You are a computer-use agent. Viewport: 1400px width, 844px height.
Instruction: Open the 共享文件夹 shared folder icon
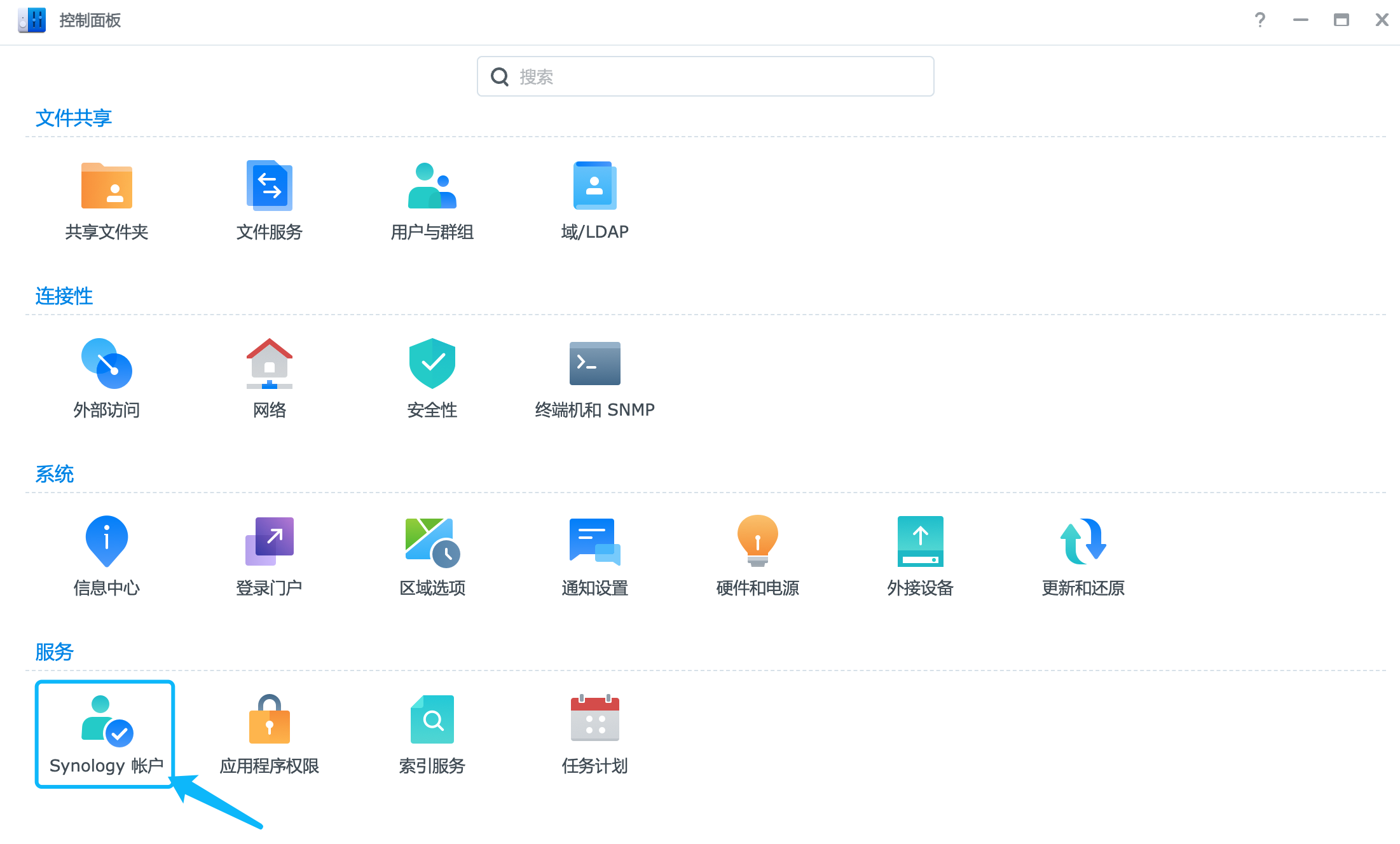107,186
